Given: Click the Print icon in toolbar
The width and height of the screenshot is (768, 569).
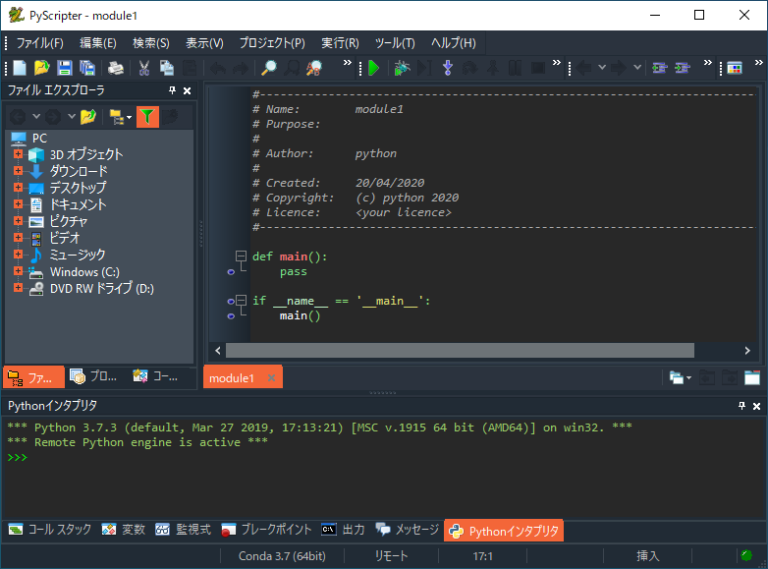Looking at the screenshot, I should pos(116,68).
